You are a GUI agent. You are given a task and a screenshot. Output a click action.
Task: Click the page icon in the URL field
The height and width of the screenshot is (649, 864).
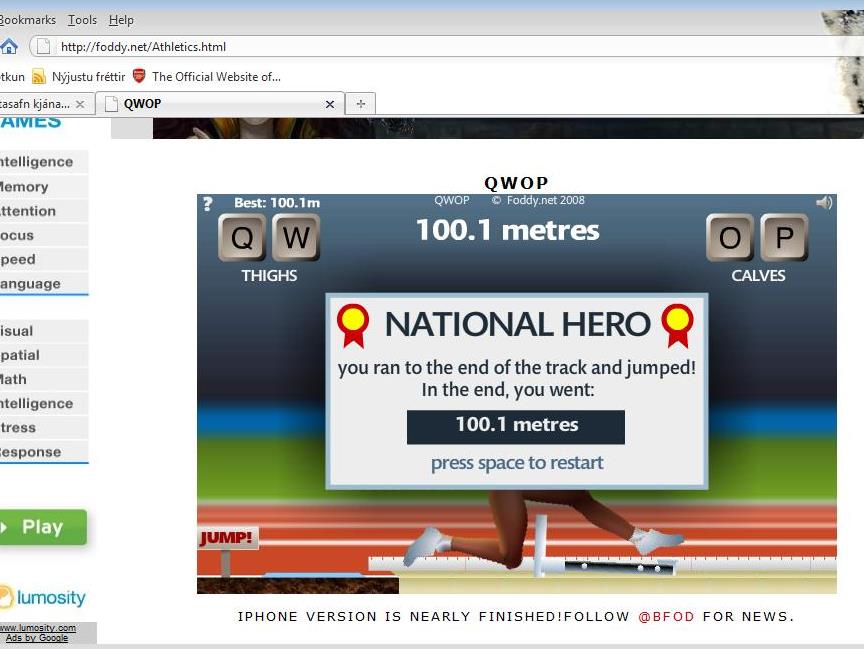pyautogui.click(x=43, y=47)
